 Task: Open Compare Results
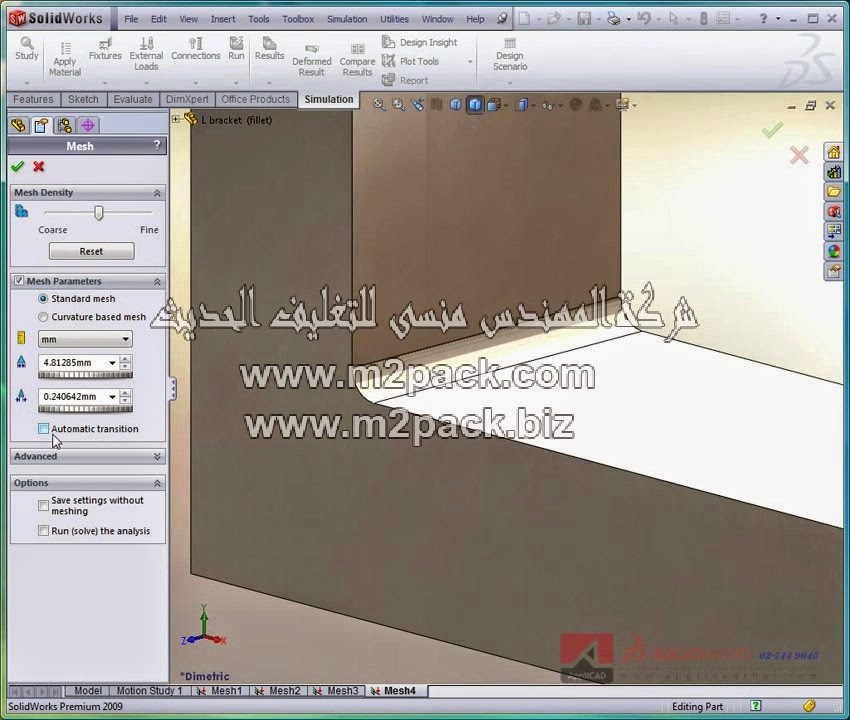click(x=357, y=59)
